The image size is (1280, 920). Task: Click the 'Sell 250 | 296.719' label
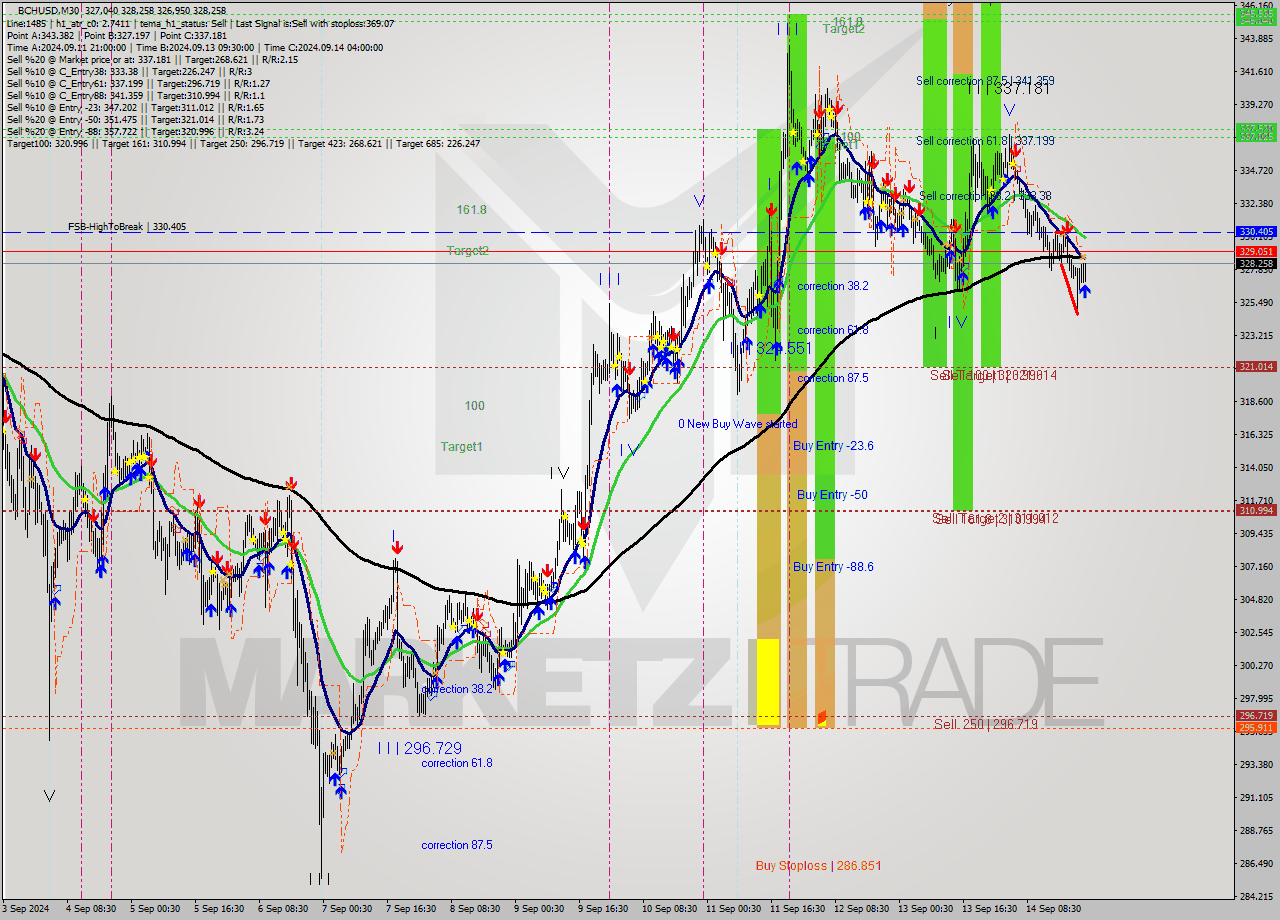[986, 724]
